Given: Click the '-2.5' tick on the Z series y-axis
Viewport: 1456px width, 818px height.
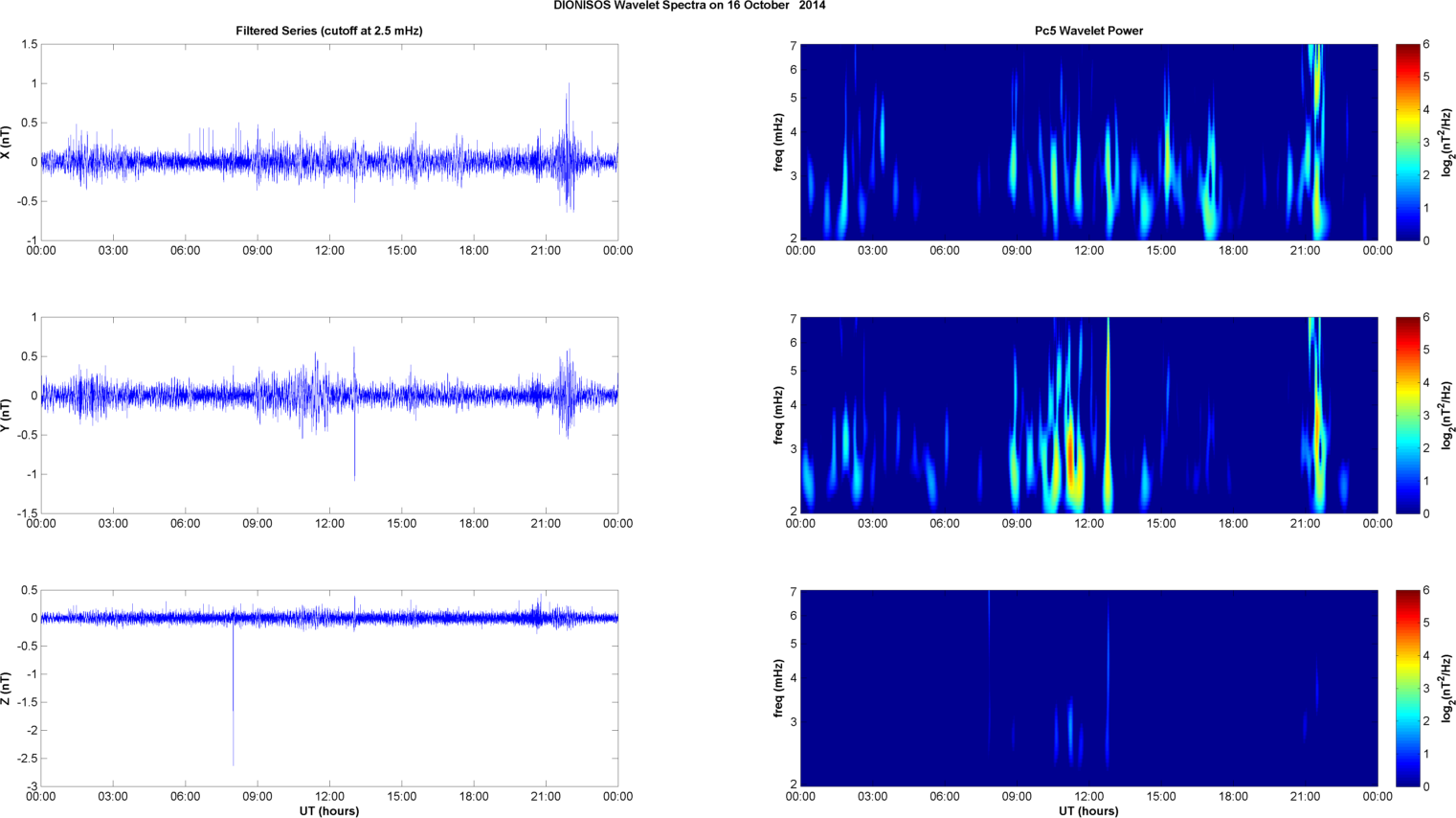Looking at the screenshot, I should [26, 759].
